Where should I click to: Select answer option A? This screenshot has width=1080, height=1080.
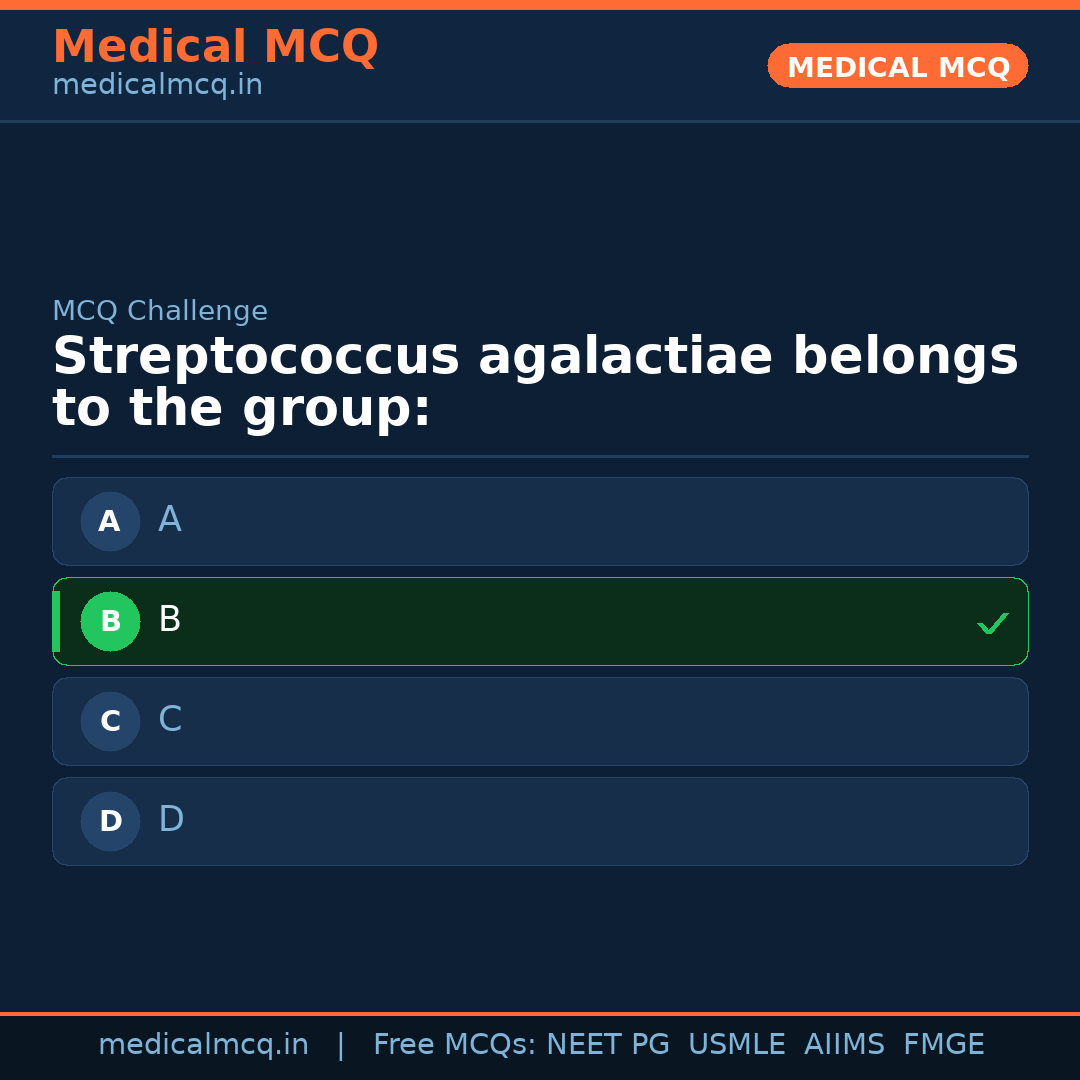[540, 521]
